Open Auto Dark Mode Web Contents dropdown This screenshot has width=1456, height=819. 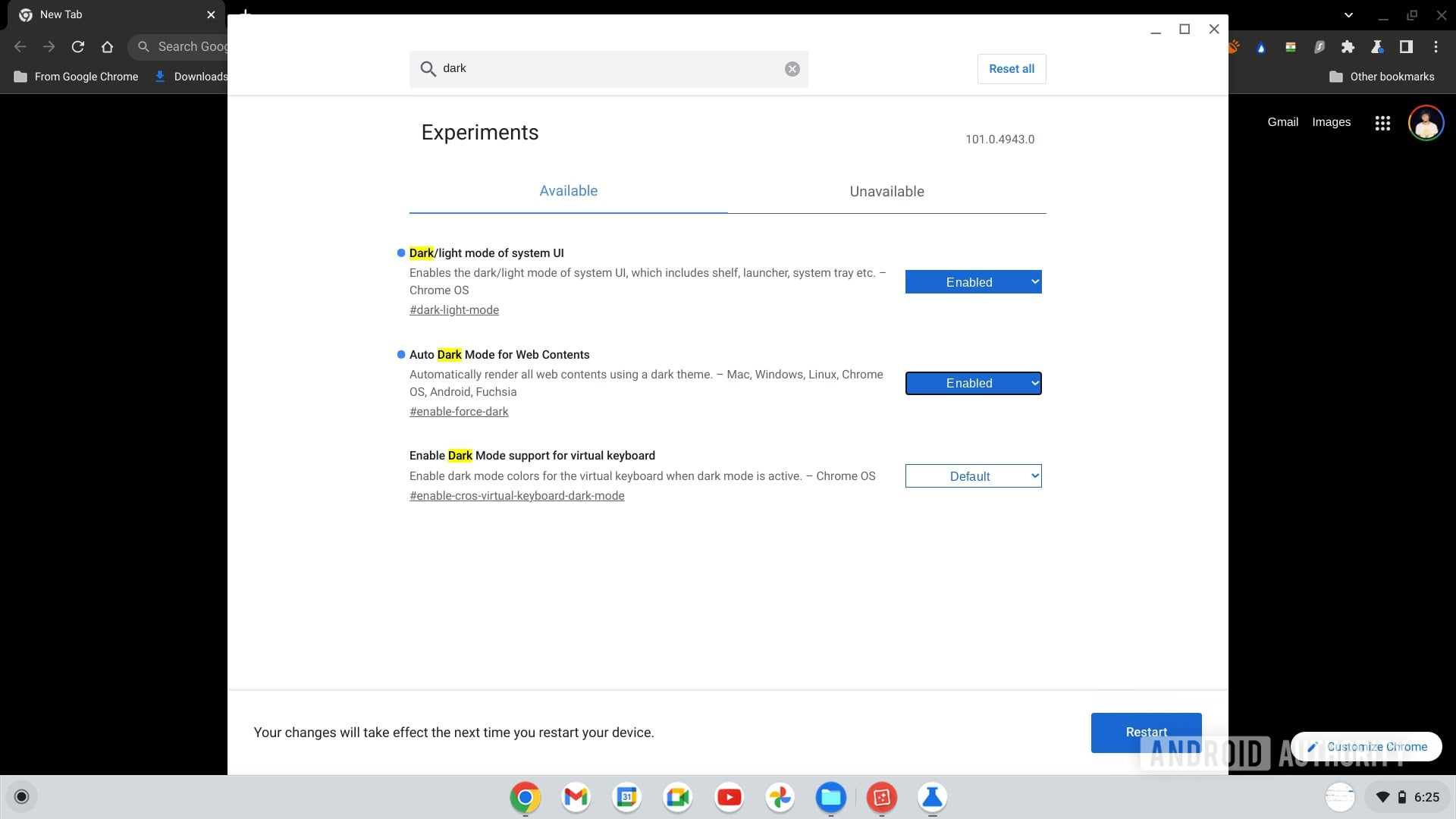[973, 384]
